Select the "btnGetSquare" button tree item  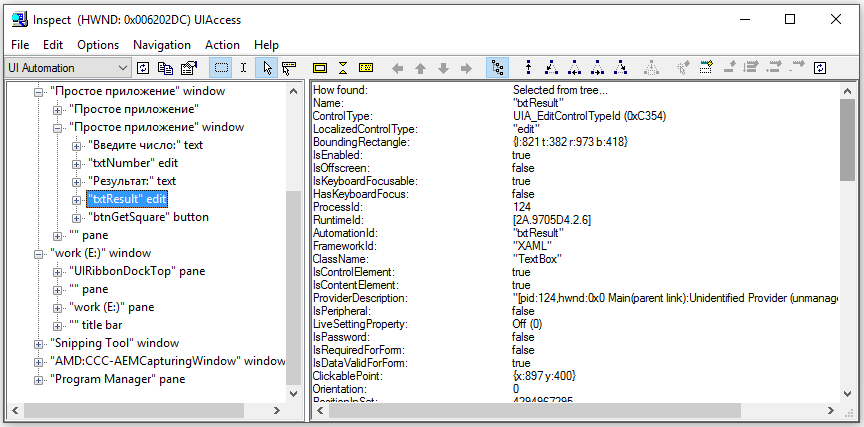point(148,217)
